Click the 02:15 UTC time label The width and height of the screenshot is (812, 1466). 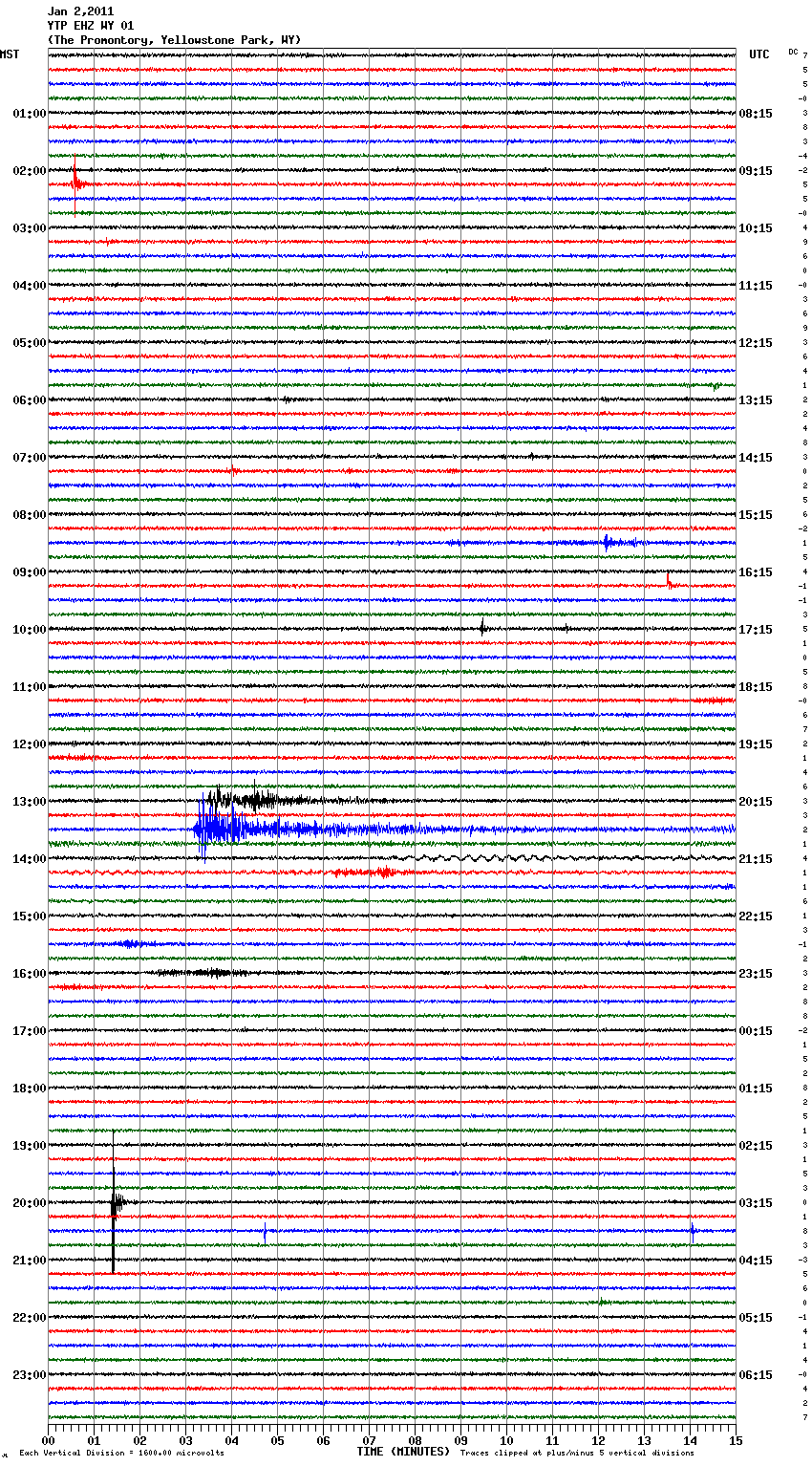pyautogui.click(x=756, y=1146)
